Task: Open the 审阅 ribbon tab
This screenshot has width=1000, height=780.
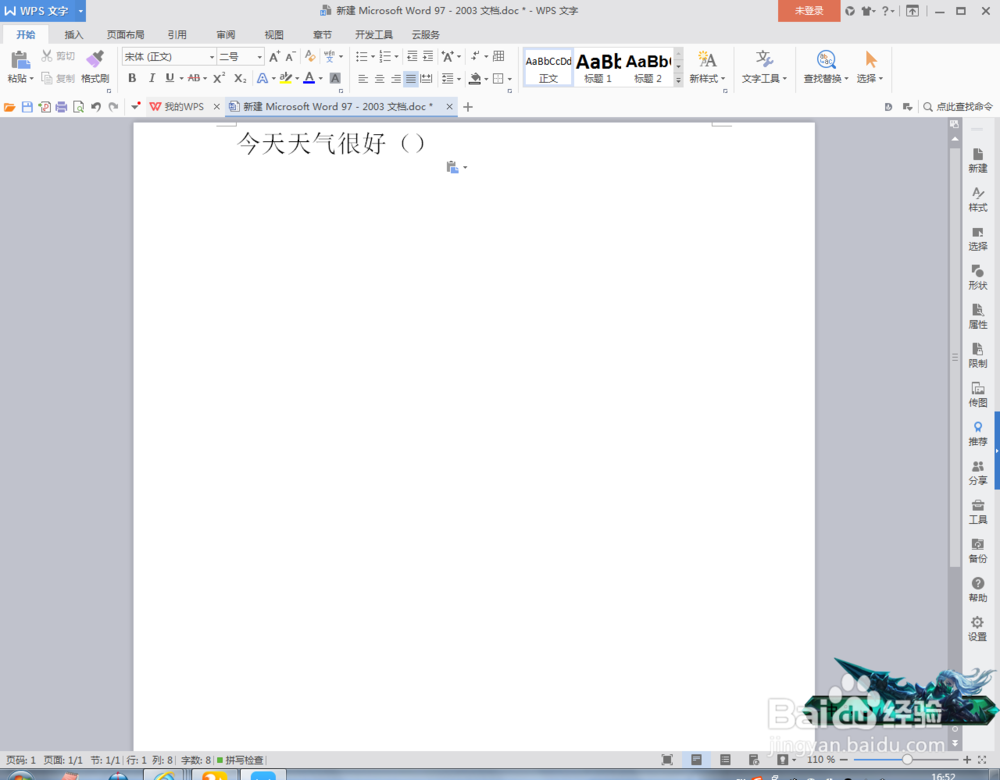Action: click(225, 33)
